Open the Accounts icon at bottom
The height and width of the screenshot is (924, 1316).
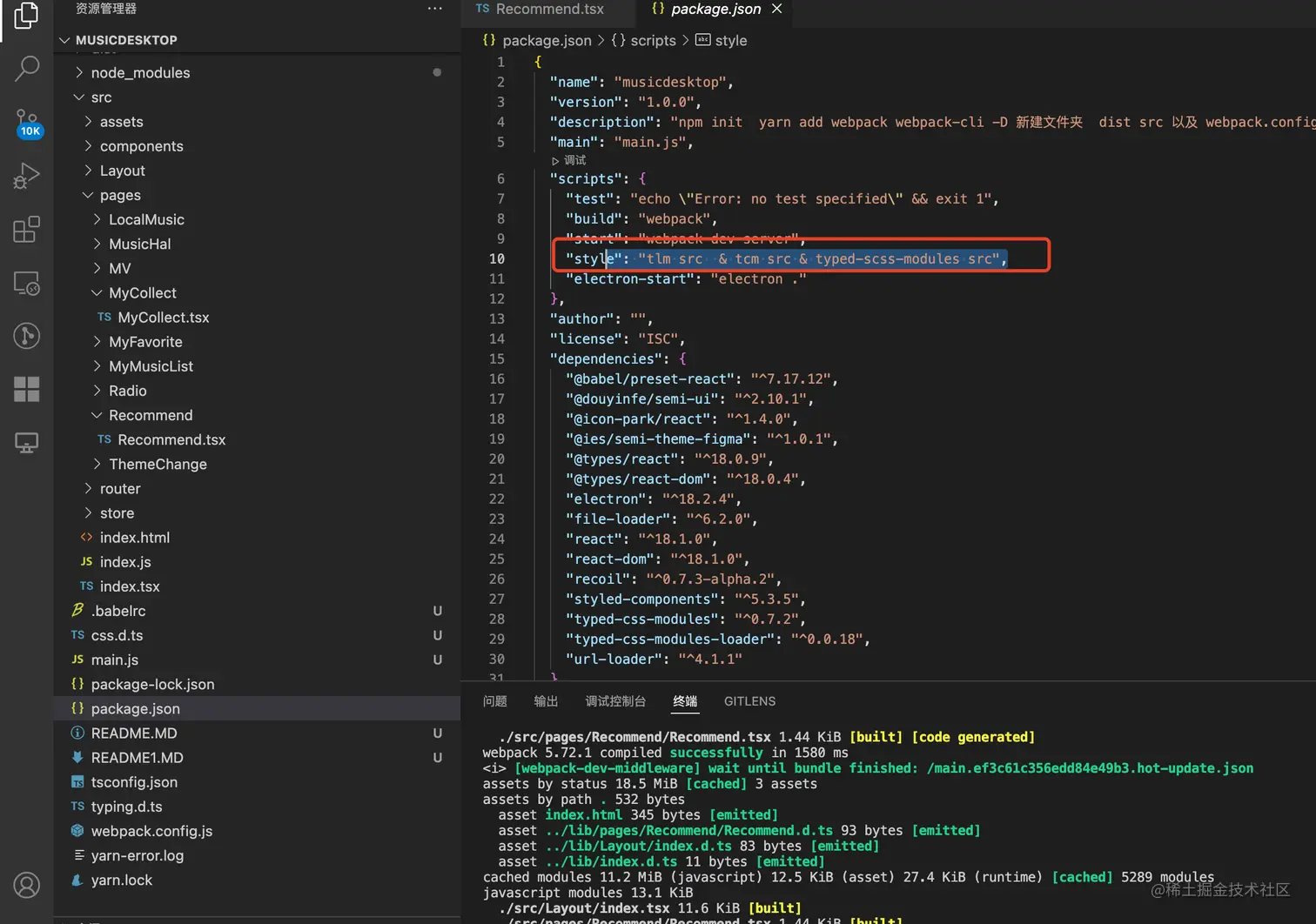coord(27,886)
